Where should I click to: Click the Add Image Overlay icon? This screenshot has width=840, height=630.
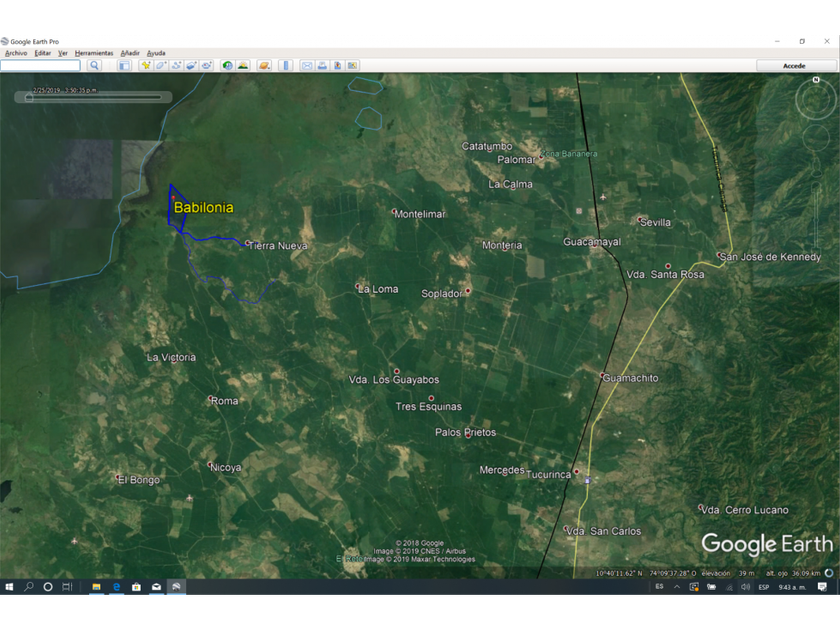(191, 65)
